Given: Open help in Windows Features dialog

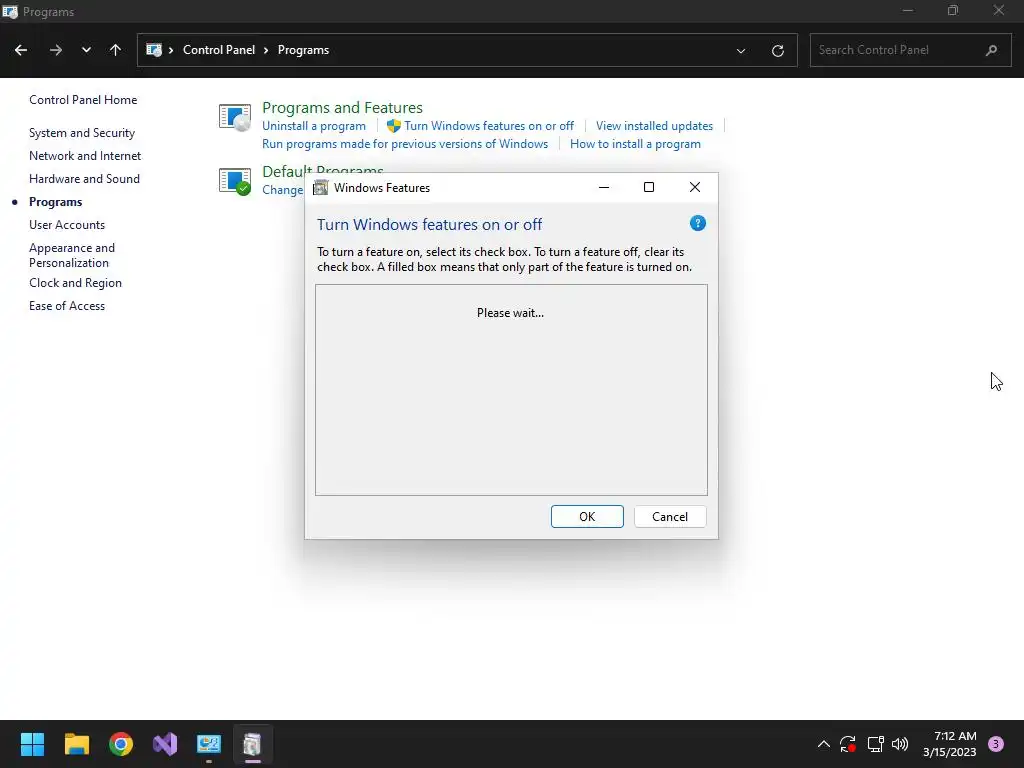Looking at the screenshot, I should coord(697,223).
